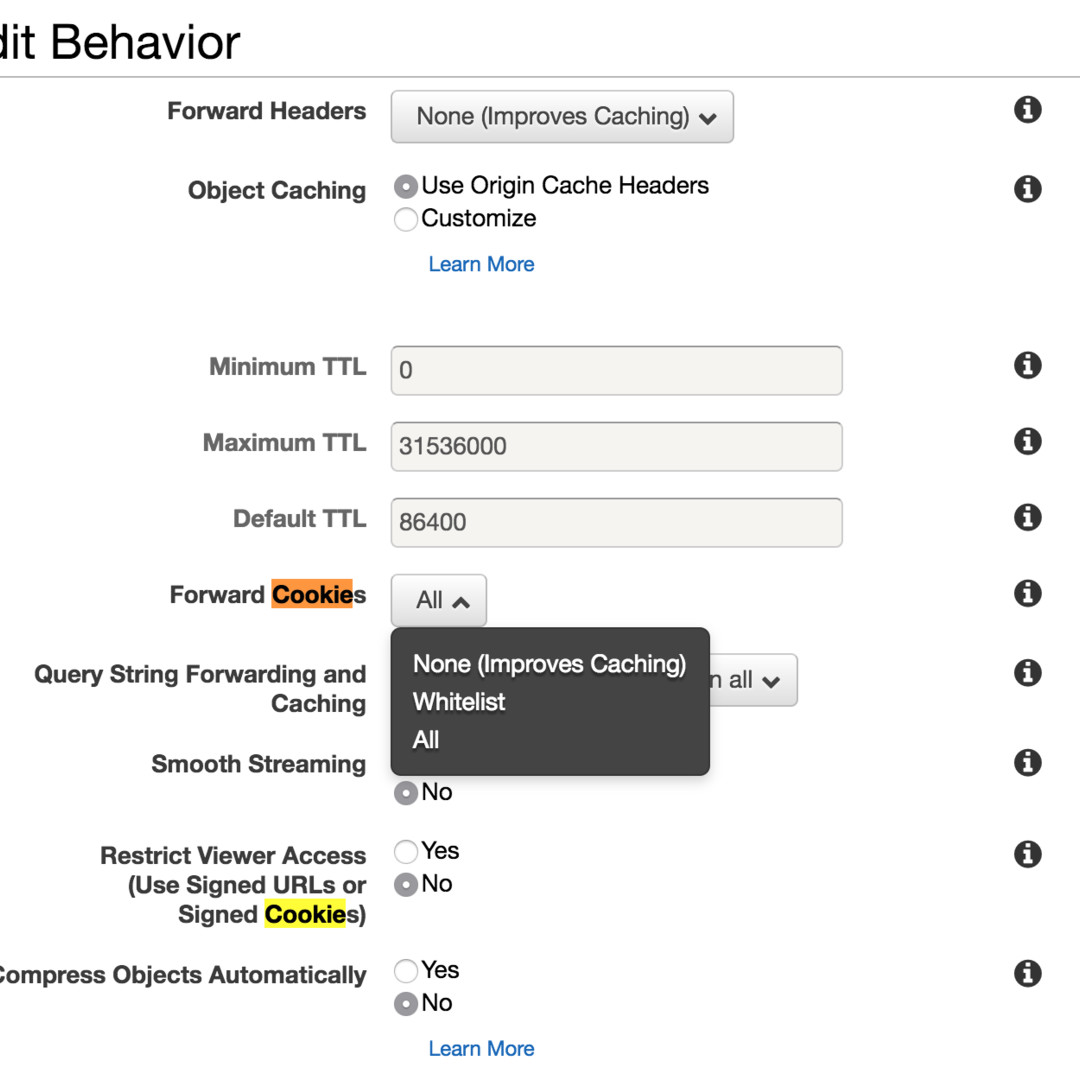Image resolution: width=1080 pixels, height=1080 pixels.
Task: Open the Query String Forwarding dropdown
Action: [754, 681]
